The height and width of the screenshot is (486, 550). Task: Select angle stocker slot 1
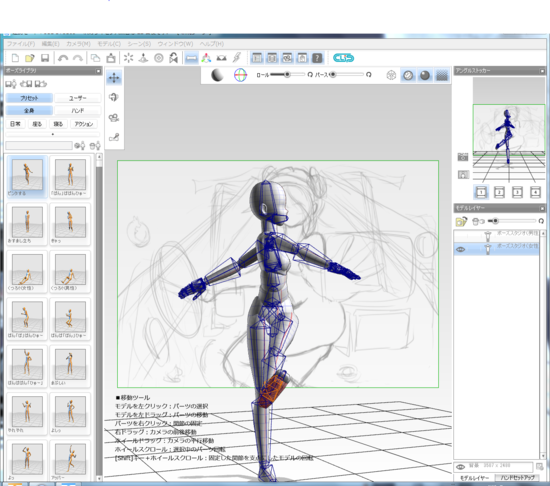482,192
